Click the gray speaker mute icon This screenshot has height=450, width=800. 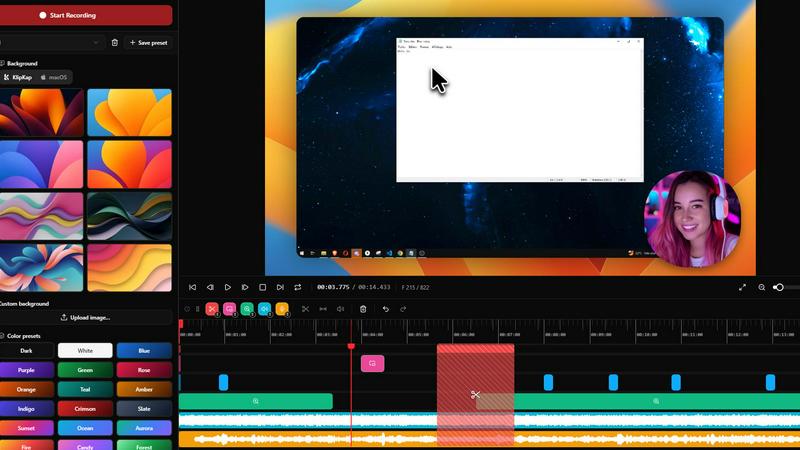(340, 309)
